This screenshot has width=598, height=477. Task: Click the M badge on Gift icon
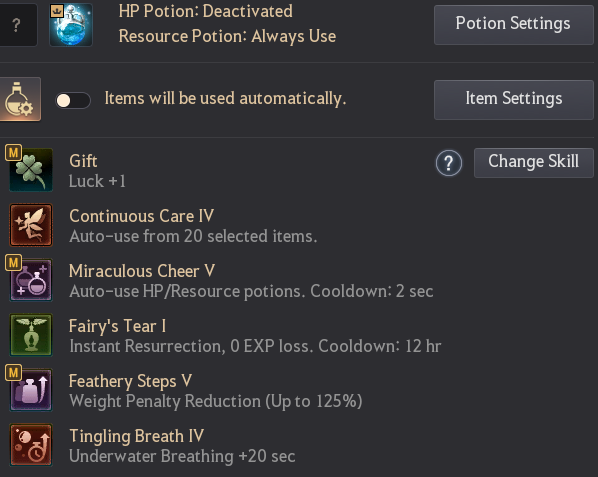pyautogui.click(x=13, y=153)
